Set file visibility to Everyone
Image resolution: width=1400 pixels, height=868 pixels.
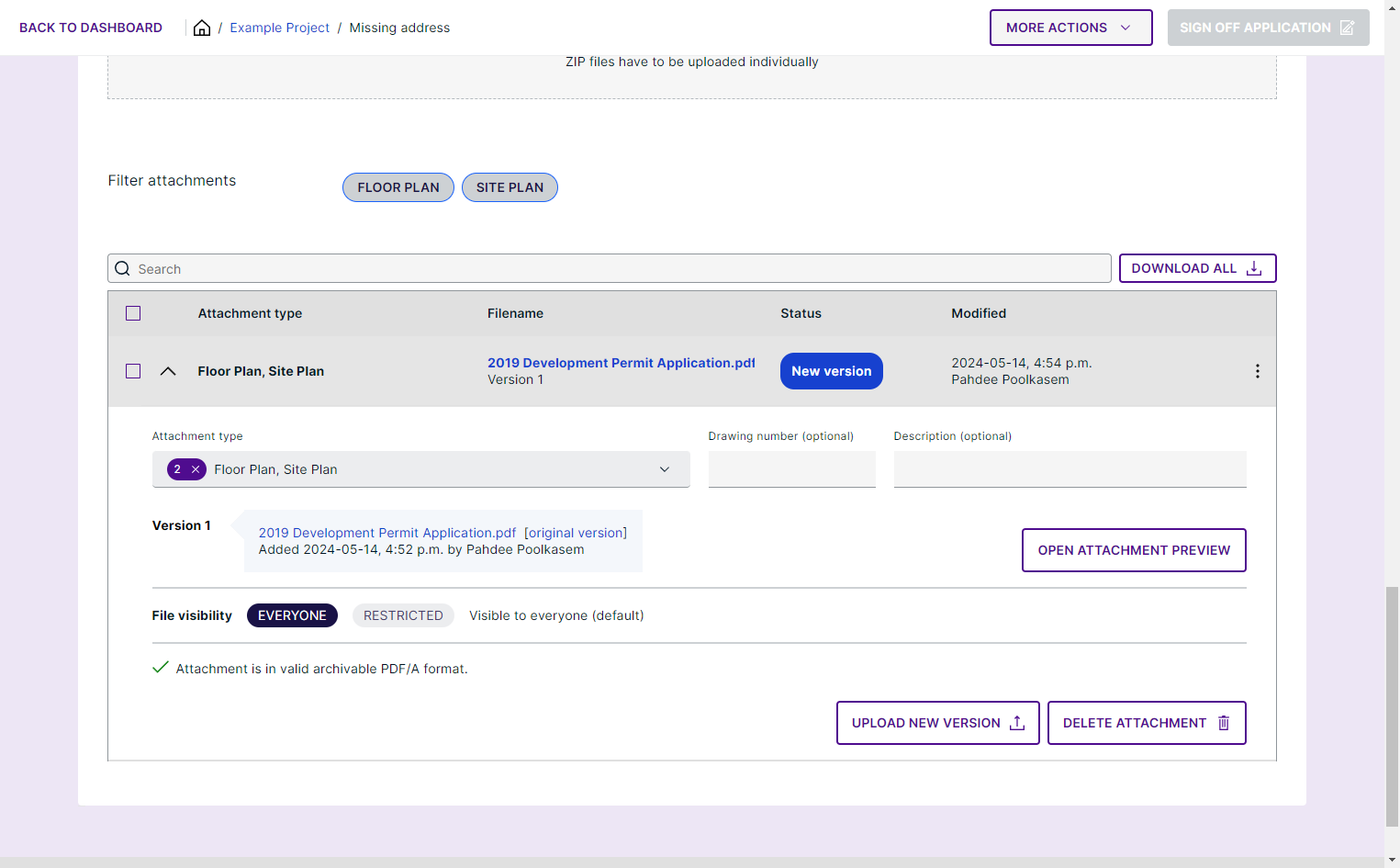point(292,615)
